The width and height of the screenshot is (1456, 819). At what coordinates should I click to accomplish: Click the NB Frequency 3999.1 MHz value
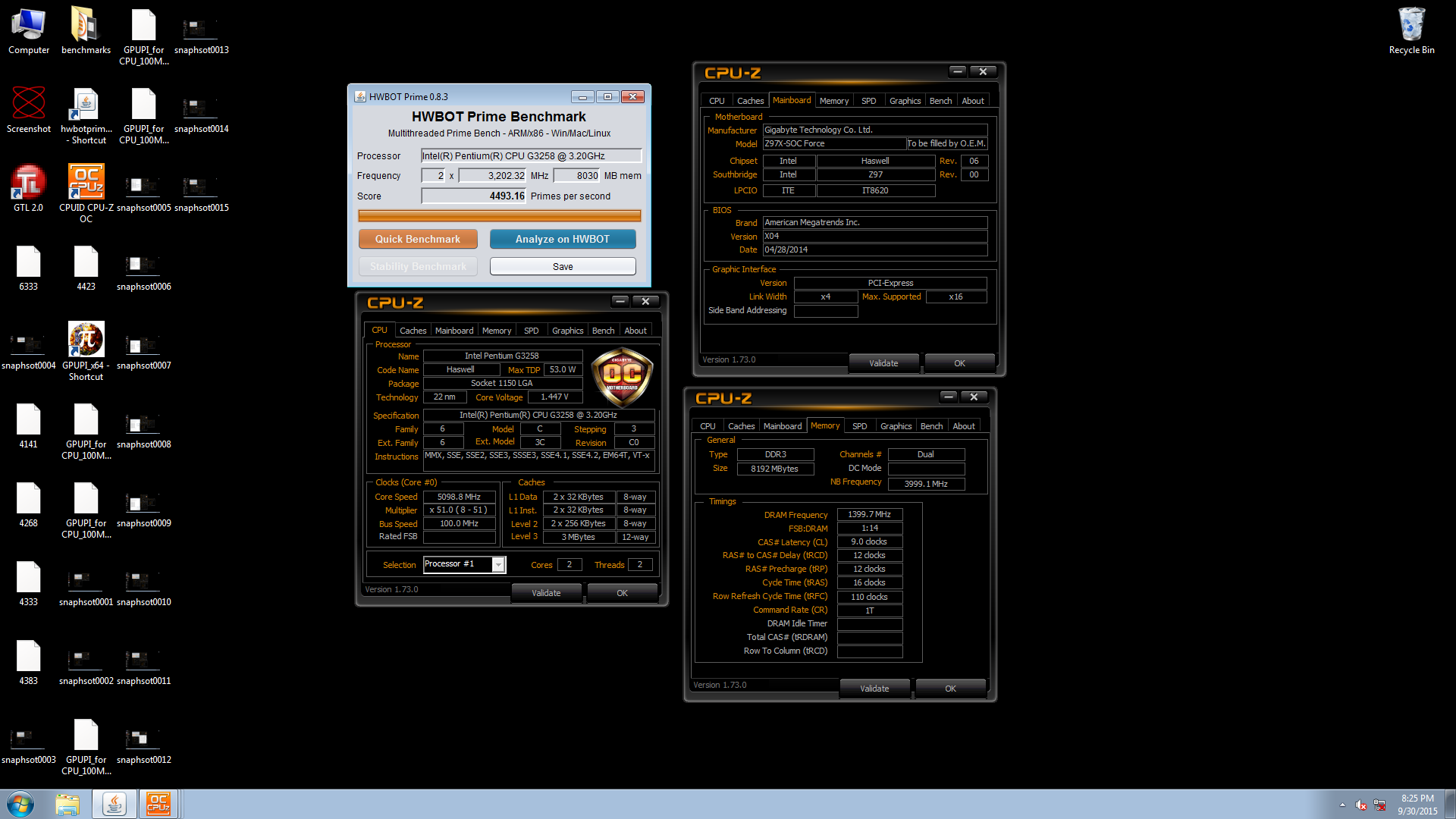coord(926,484)
